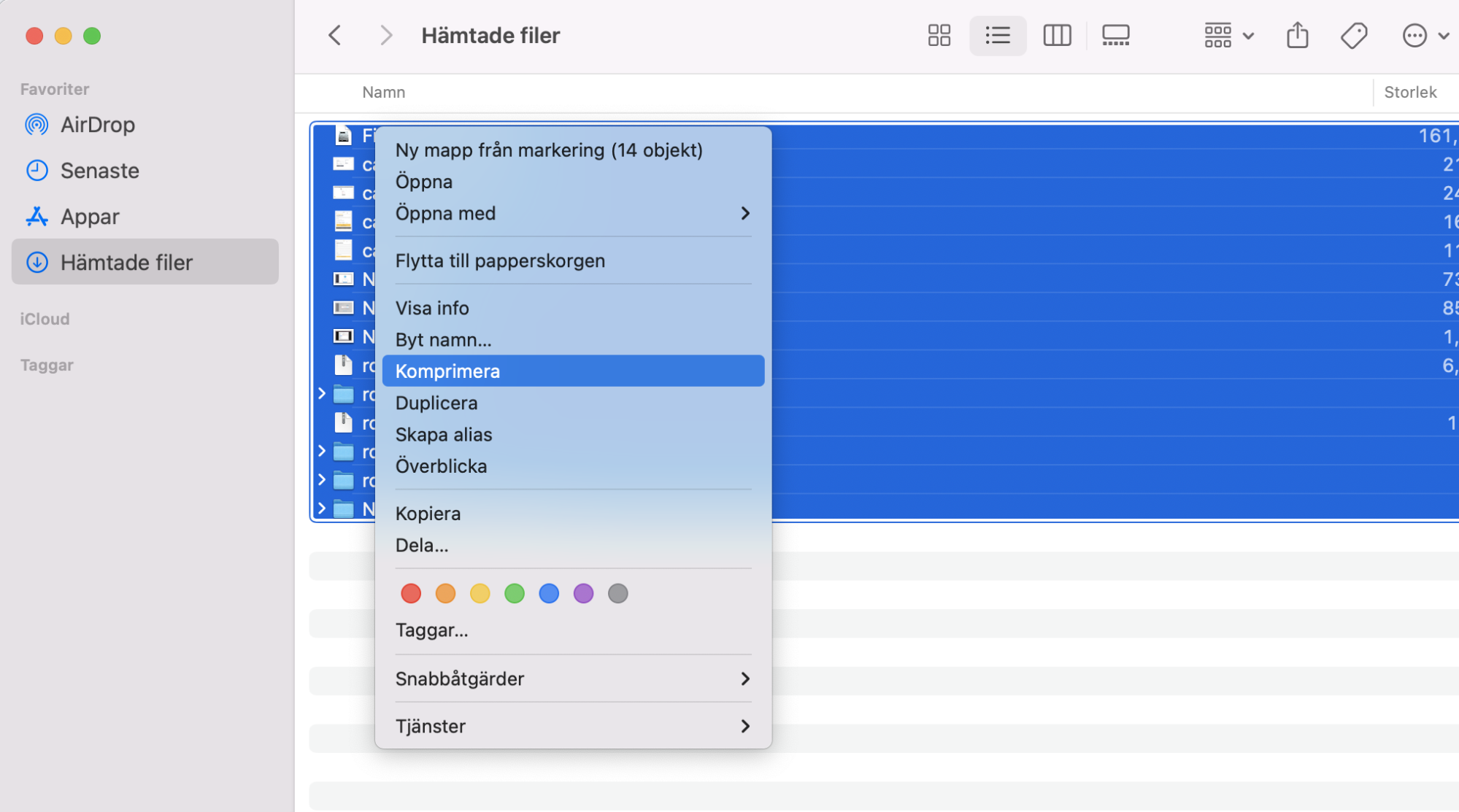The width and height of the screenshot is (1459, 812).
Task: Open Appar in the sidebar
Action: tap(145, 217)
